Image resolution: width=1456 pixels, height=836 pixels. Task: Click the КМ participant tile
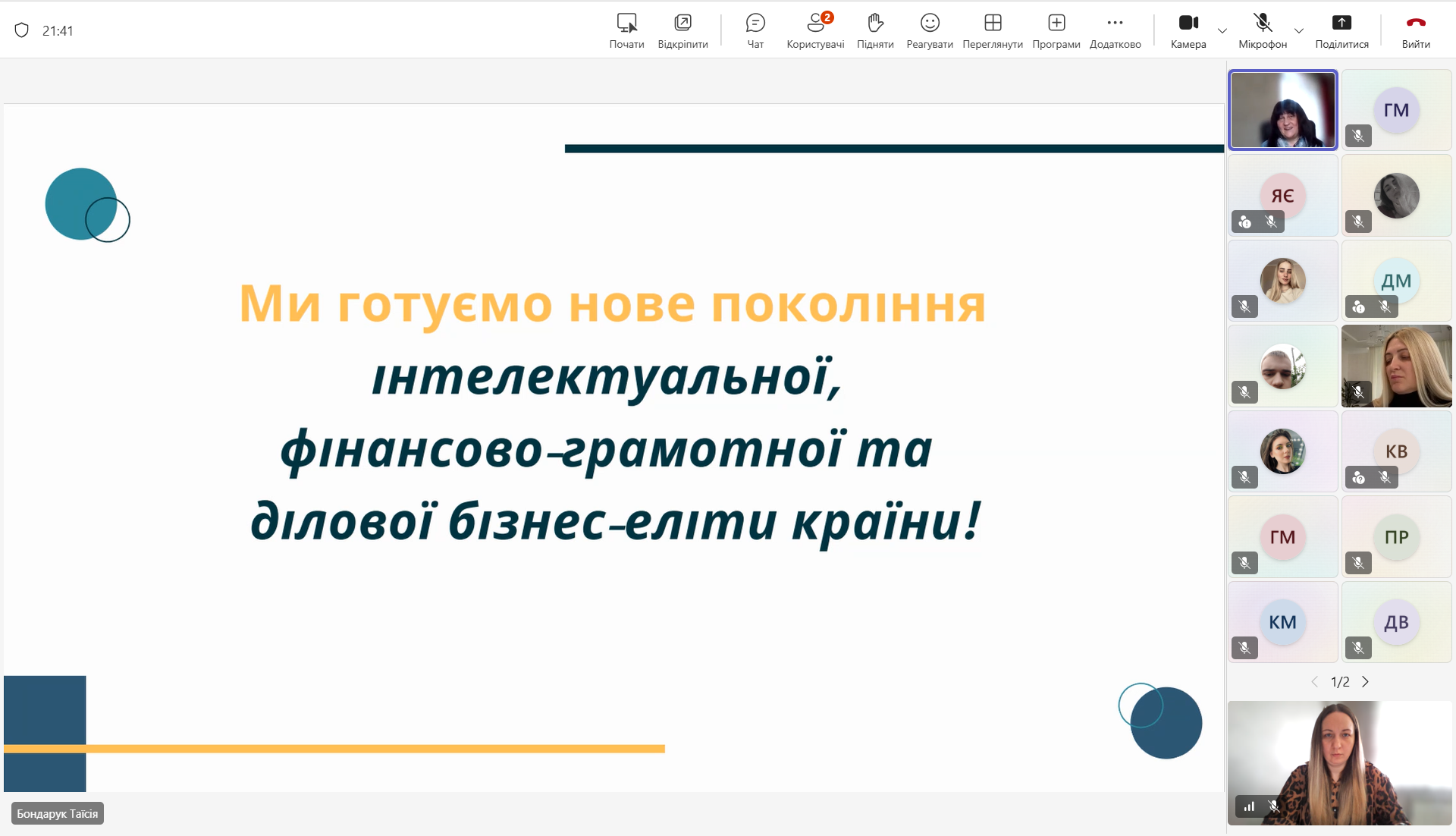1282,622
